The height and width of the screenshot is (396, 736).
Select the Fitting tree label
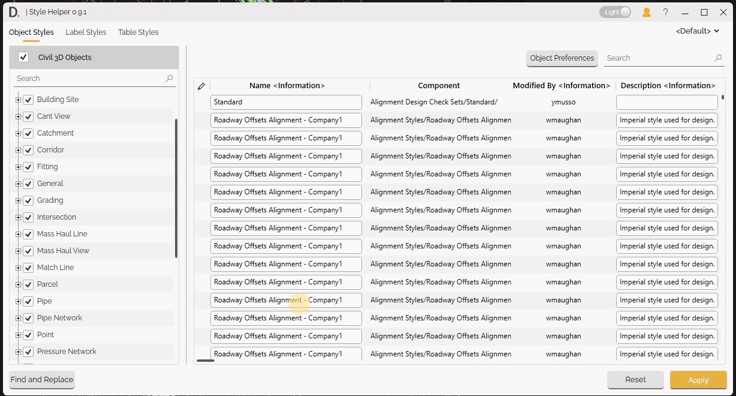click(47, 167)
